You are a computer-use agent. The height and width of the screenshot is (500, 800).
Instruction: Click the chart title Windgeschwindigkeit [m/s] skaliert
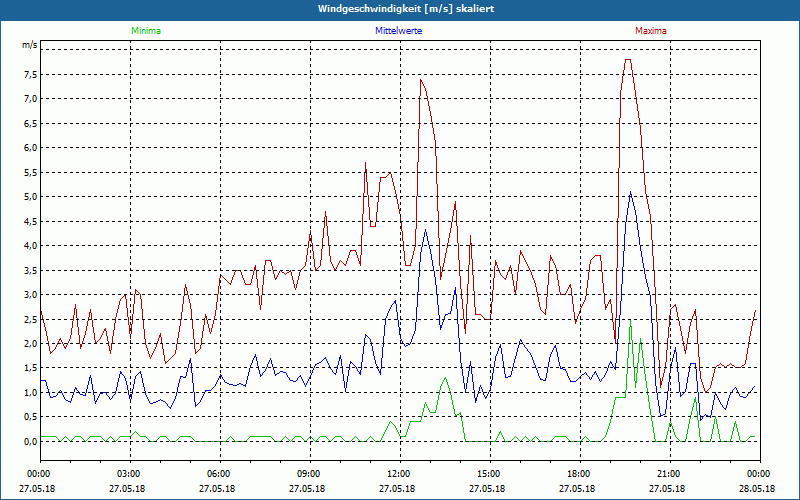pyautogui.click(x=406, y=9)
